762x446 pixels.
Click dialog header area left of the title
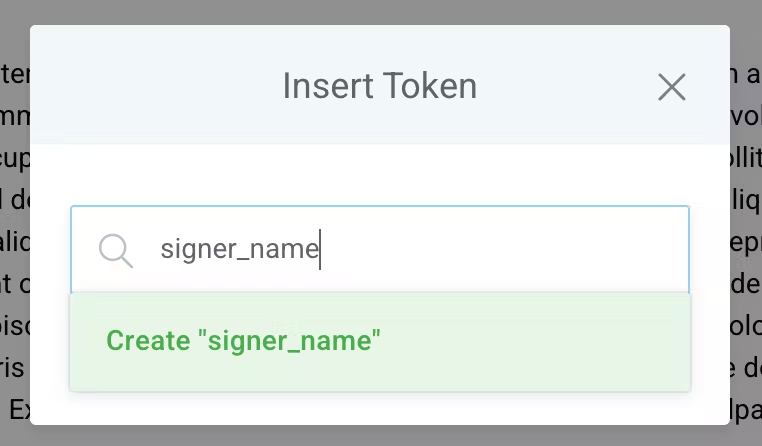tap(156, 85)
